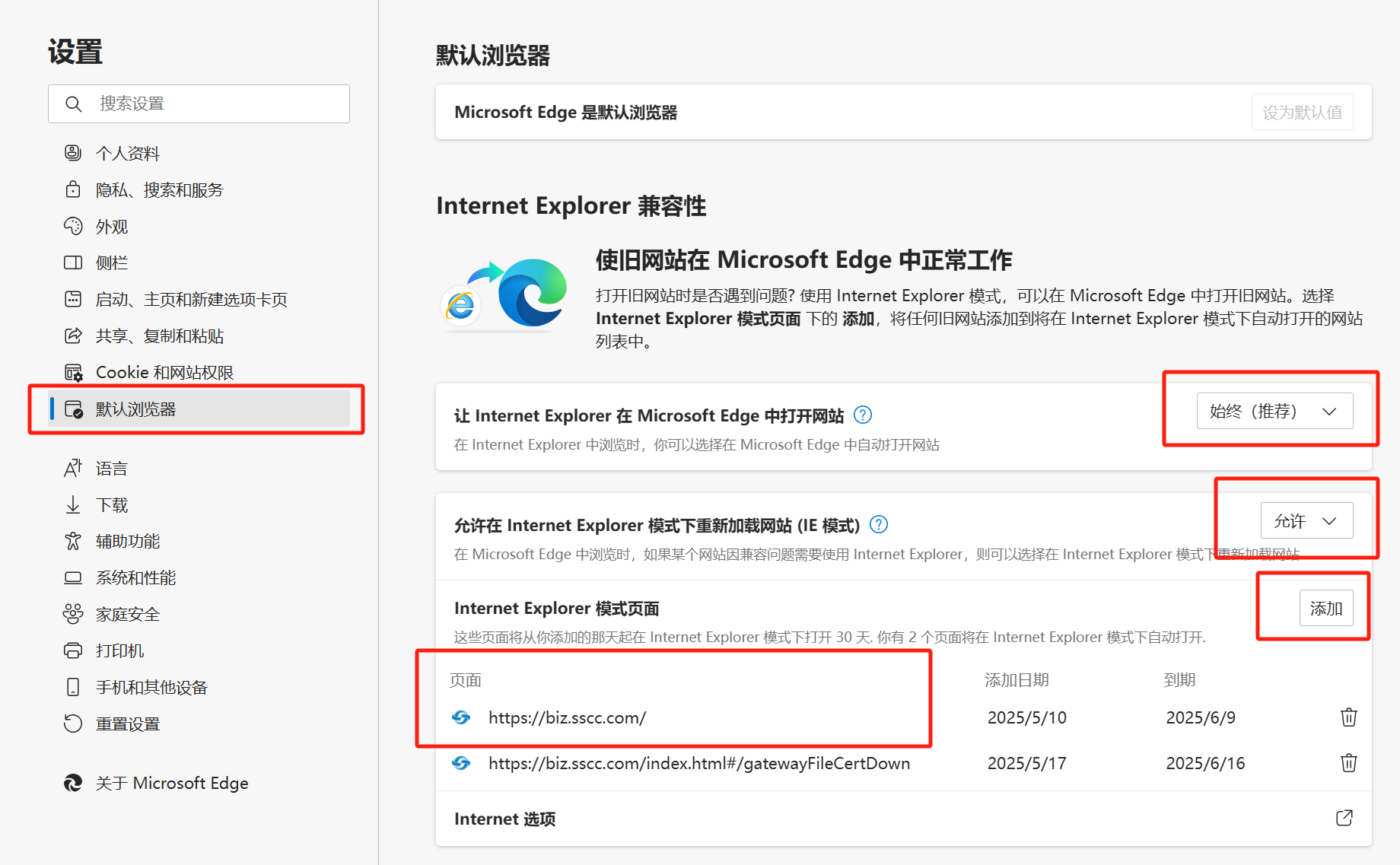The image size is (1400, 865).
Task: Click the palette icon next to 外观
Action: 73,226
